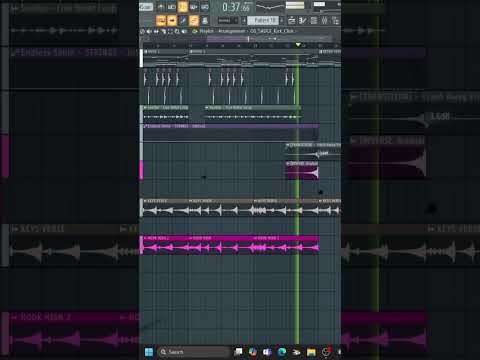Select the third magenta waveform clip

286,245
